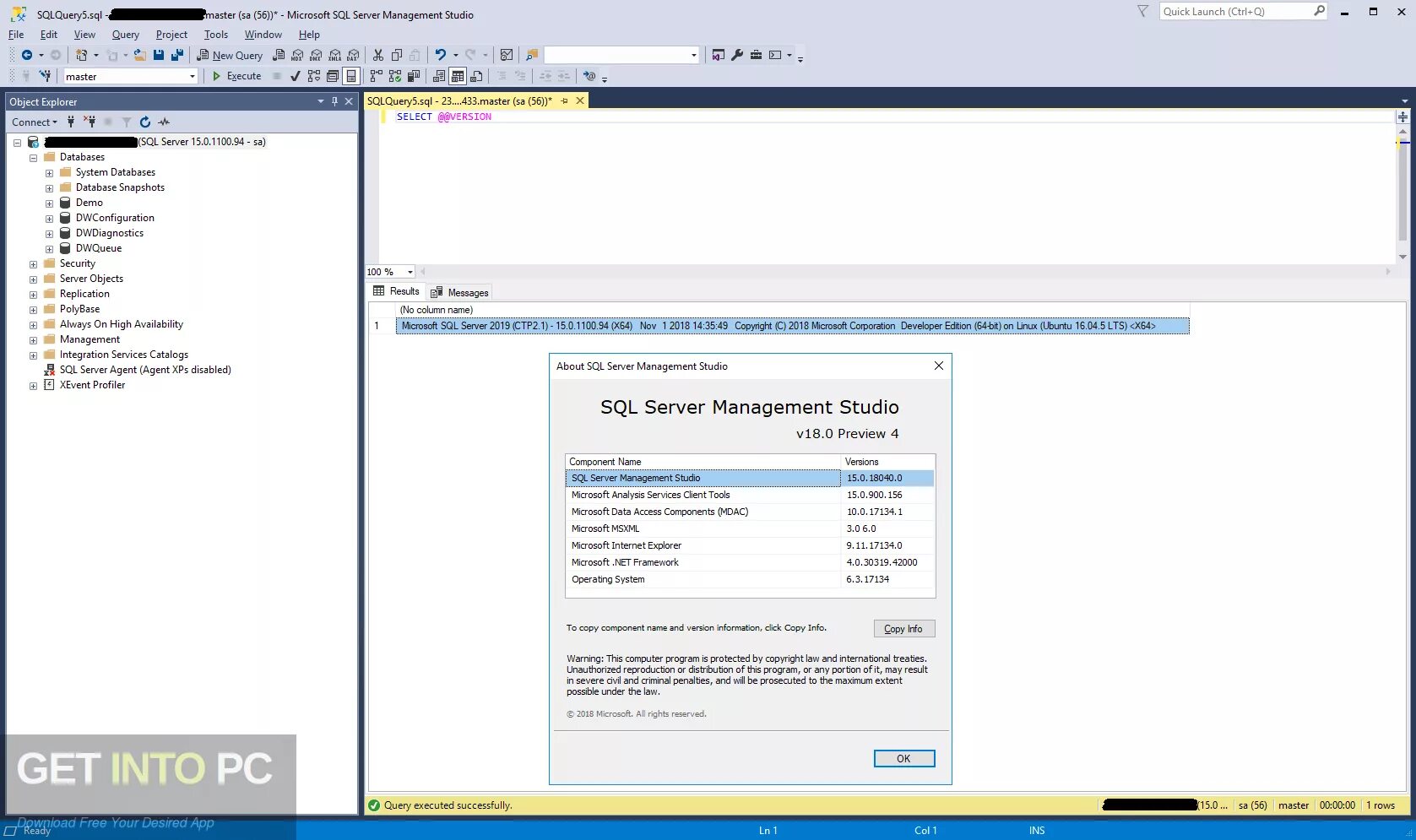The image size is (1416, 840).
Task: Open a new XMLA query
Action: click(334, 55)
